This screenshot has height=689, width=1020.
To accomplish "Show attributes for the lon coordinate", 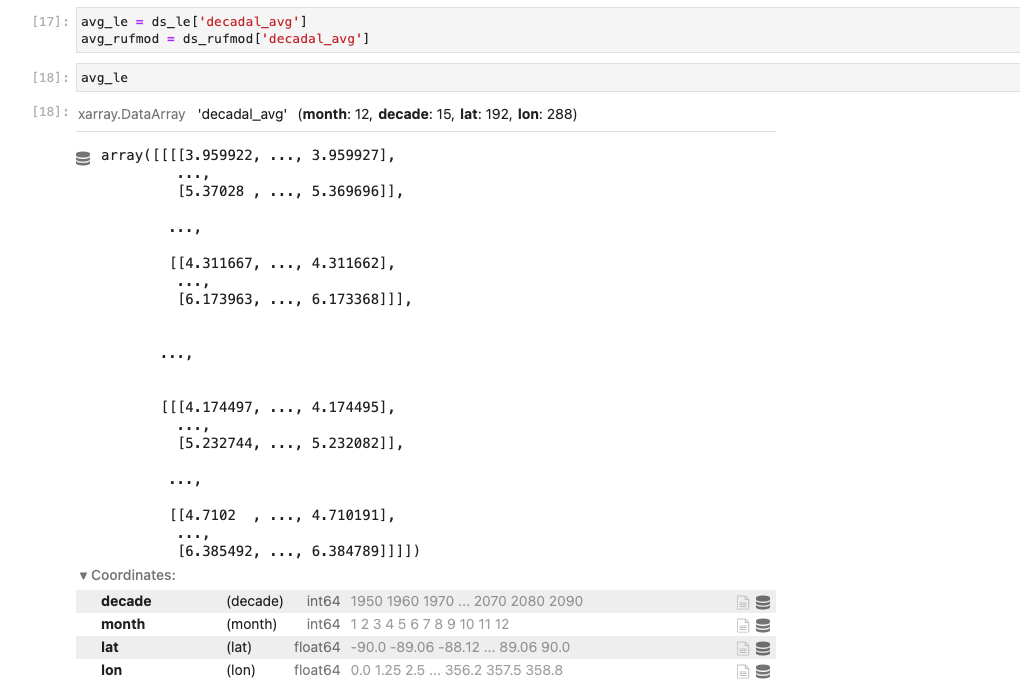I will click(x=743, y=671).
